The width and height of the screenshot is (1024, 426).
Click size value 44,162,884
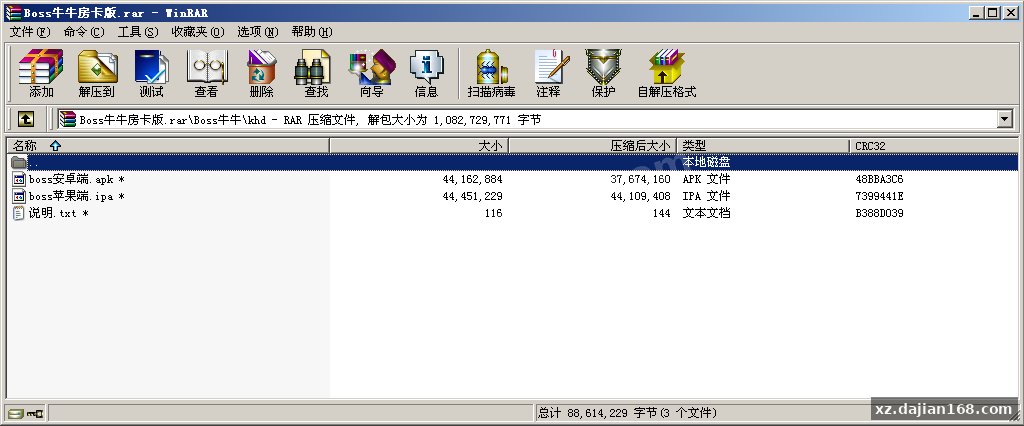tap(472, 179)
